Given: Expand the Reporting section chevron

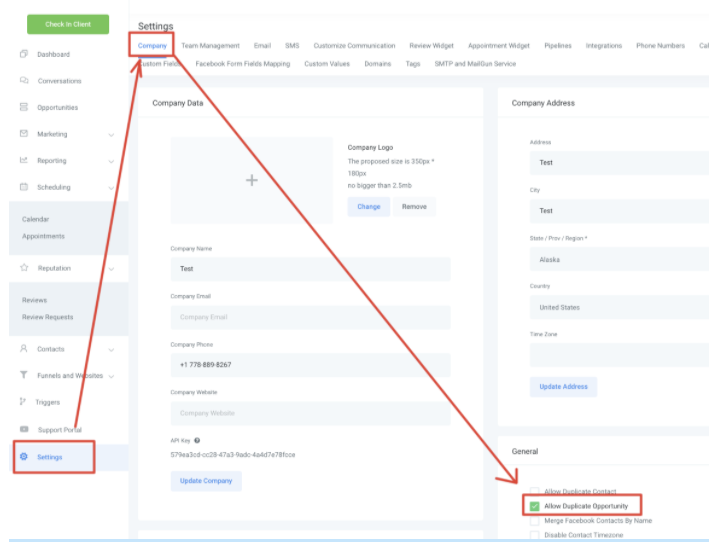Looking at the screenshot, I should click(111, 161).
